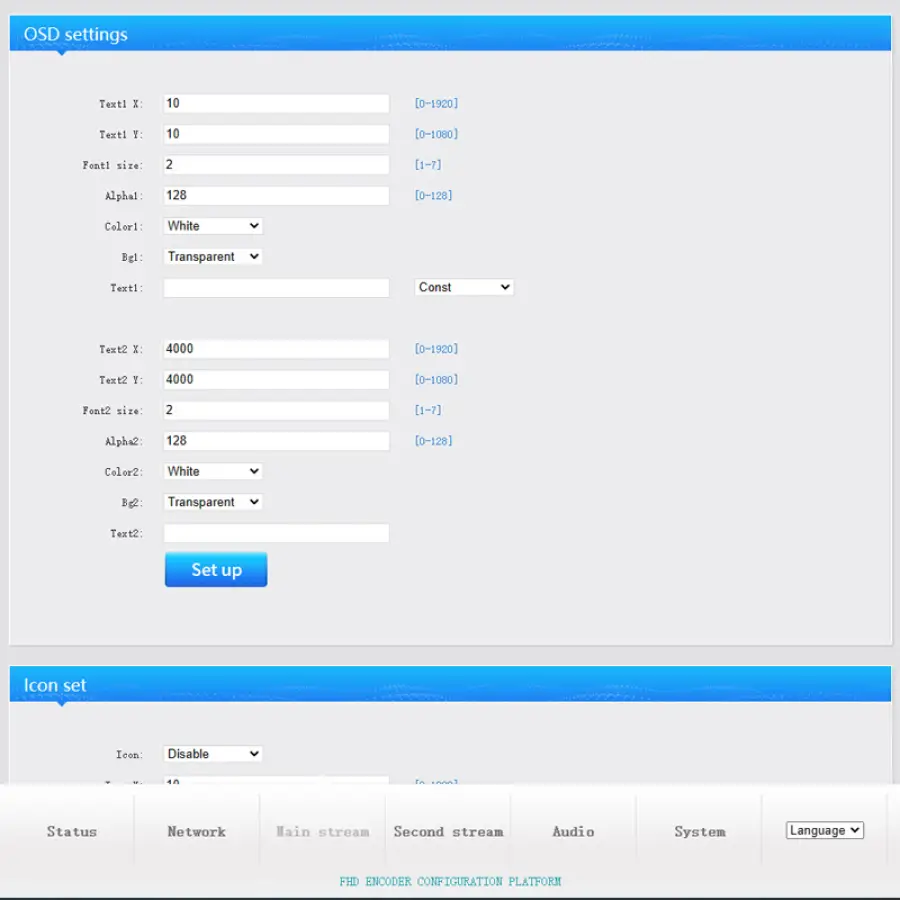Click the Text2 X input field

276,349
